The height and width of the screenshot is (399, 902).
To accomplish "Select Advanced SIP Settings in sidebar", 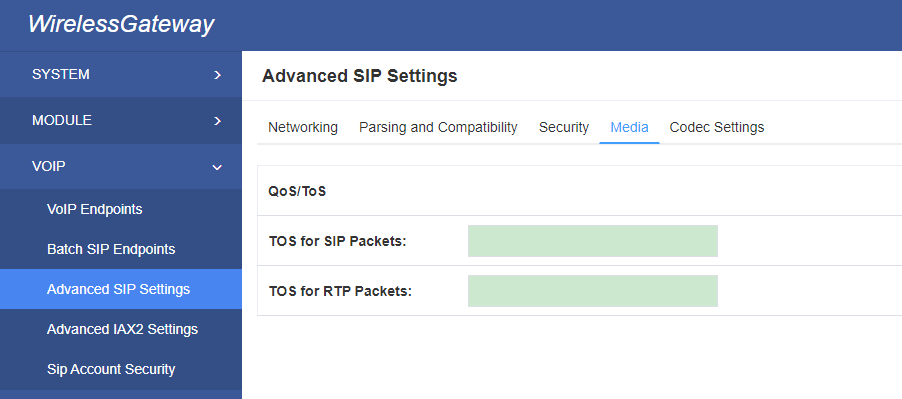I will [121, 289].
